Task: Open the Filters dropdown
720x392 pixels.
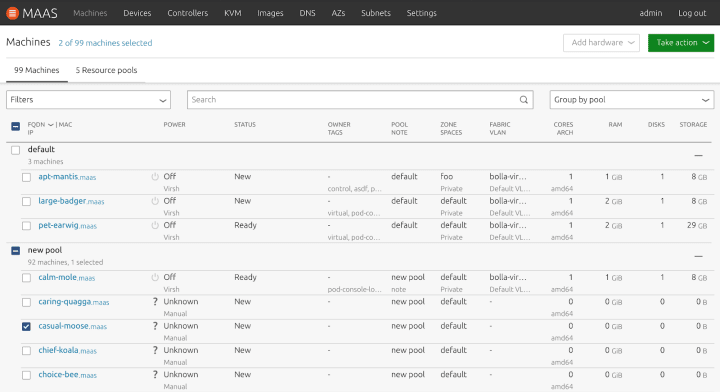Action: pos(88,100)
